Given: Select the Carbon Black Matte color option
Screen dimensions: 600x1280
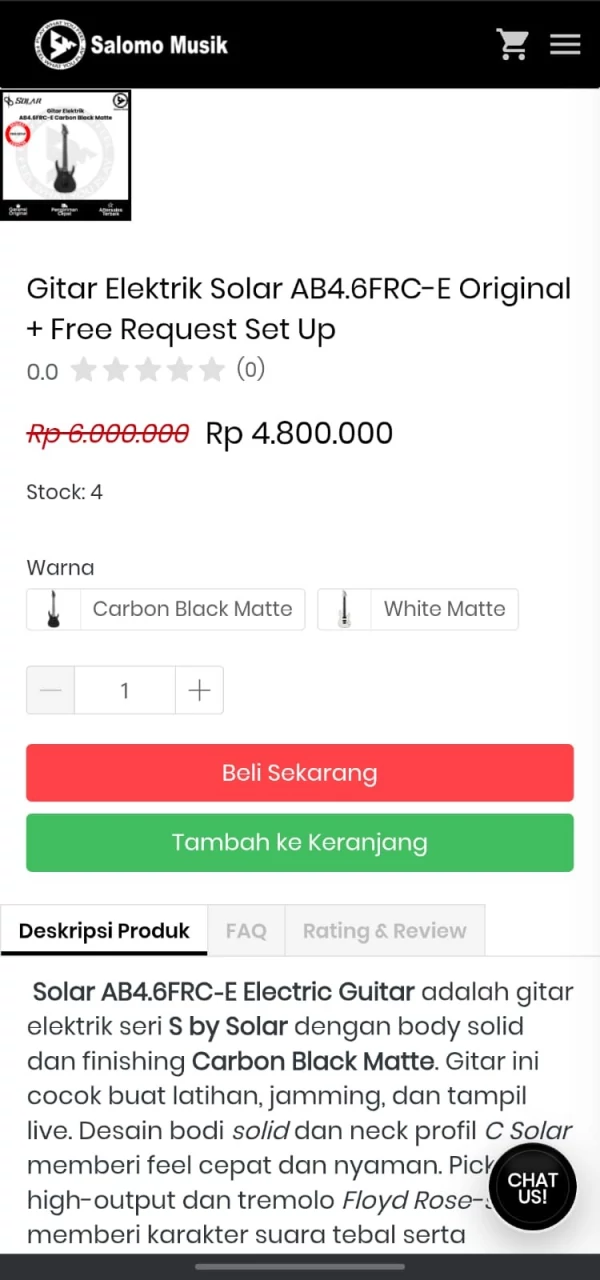Looking at the screenshot, I should click(165, 609).
